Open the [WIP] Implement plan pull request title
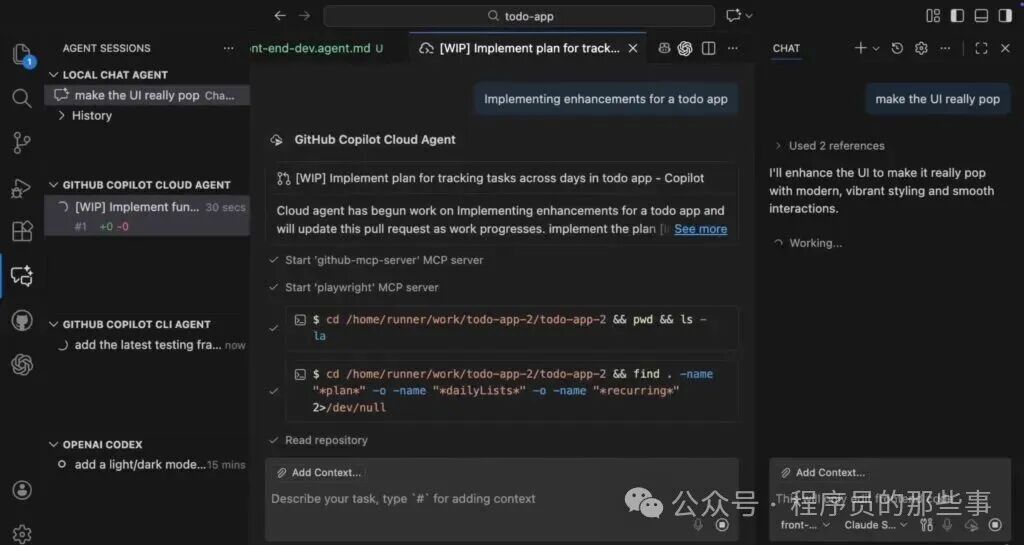 [x=500, y=178]
